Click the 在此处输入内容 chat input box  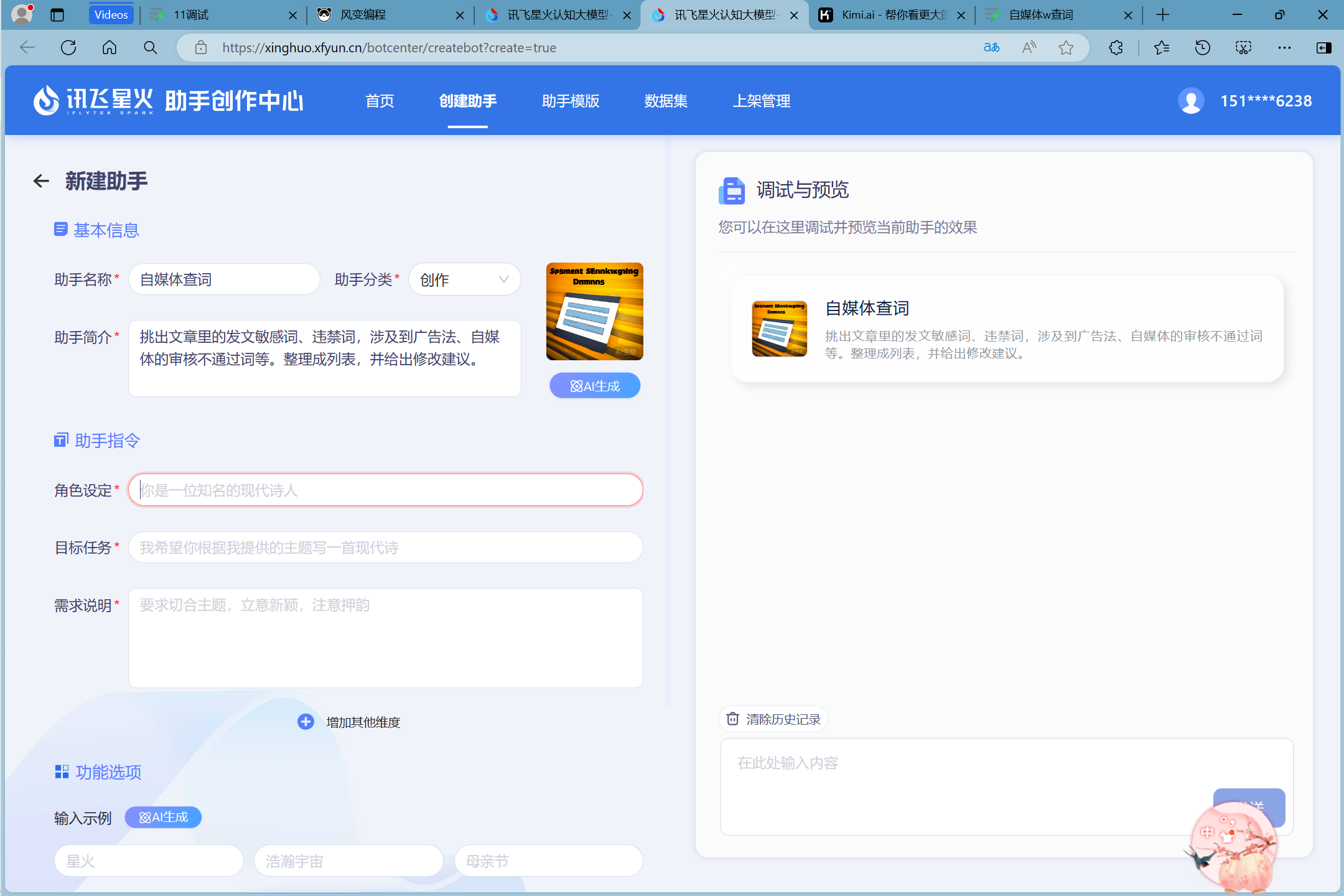coord(1006,786)
